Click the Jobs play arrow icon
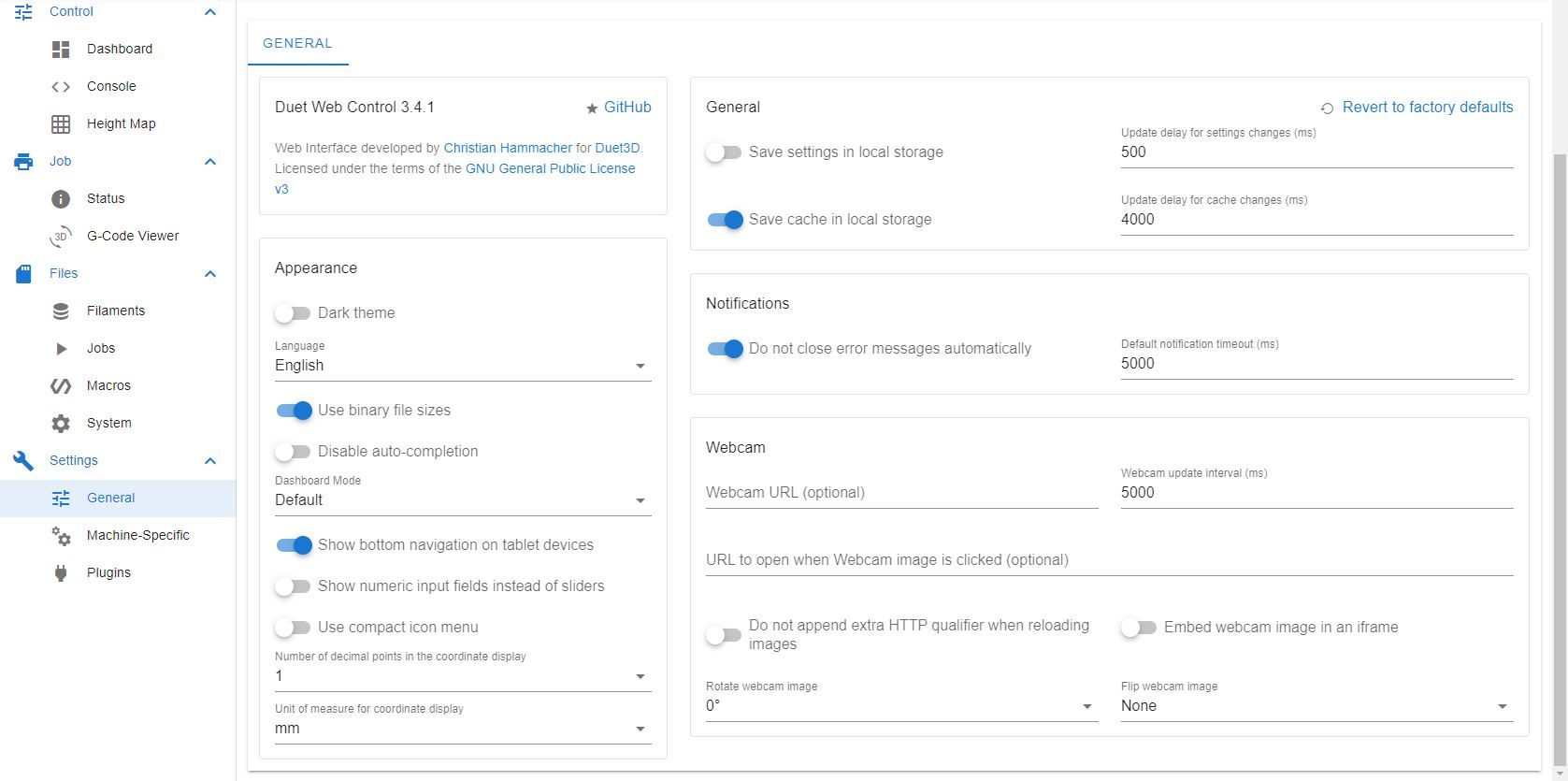This screenshot has width=1568, height=781. 61,348
